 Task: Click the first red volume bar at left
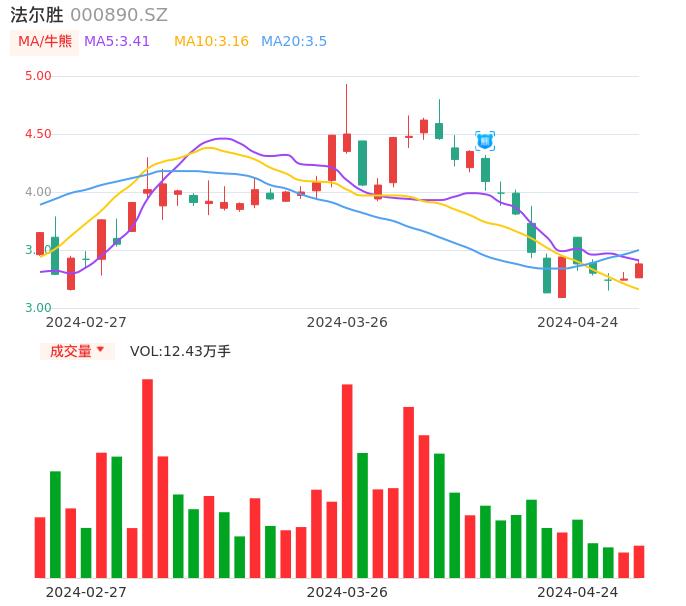40,547
